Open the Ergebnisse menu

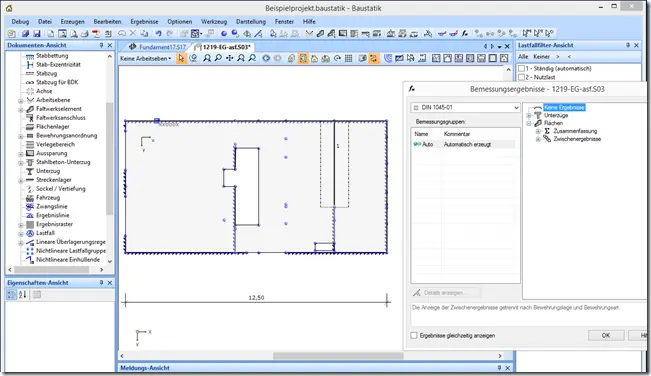click(x=144, y=22)
